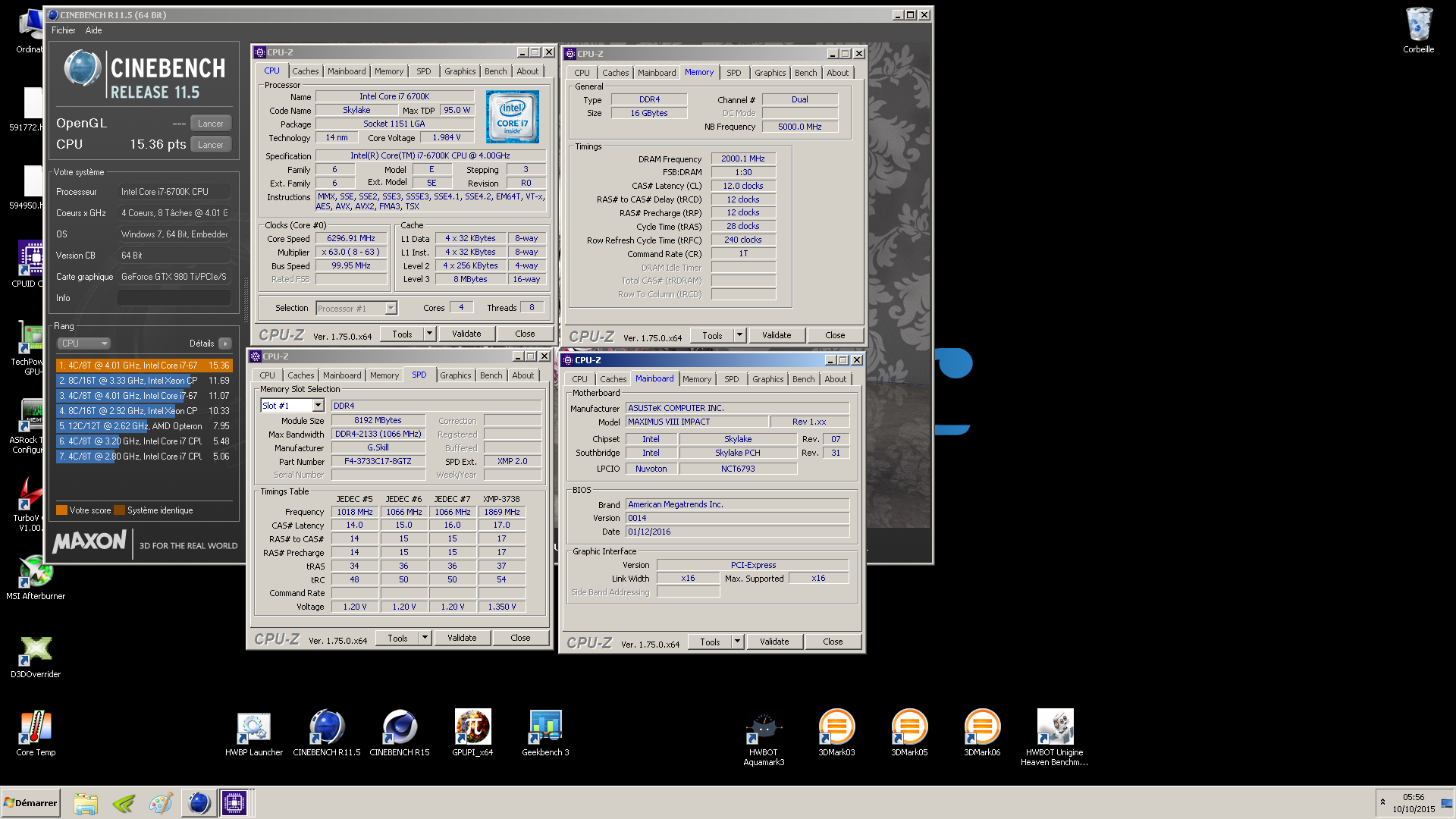
Task: Click Cinebench Info input field
Action: point(174,298)
